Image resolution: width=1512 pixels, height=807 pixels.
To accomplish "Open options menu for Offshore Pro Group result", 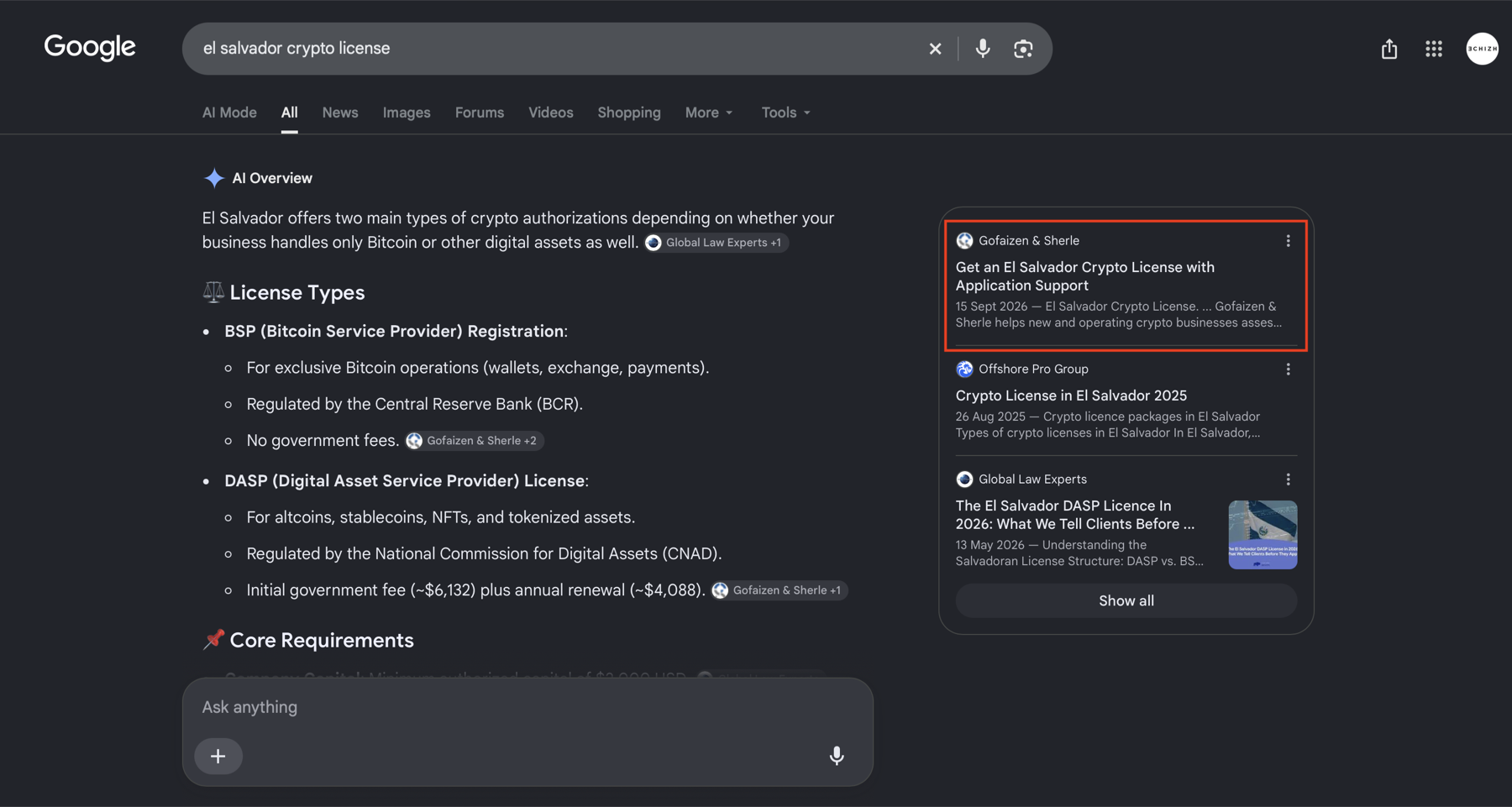I will tap(1288, 369).
